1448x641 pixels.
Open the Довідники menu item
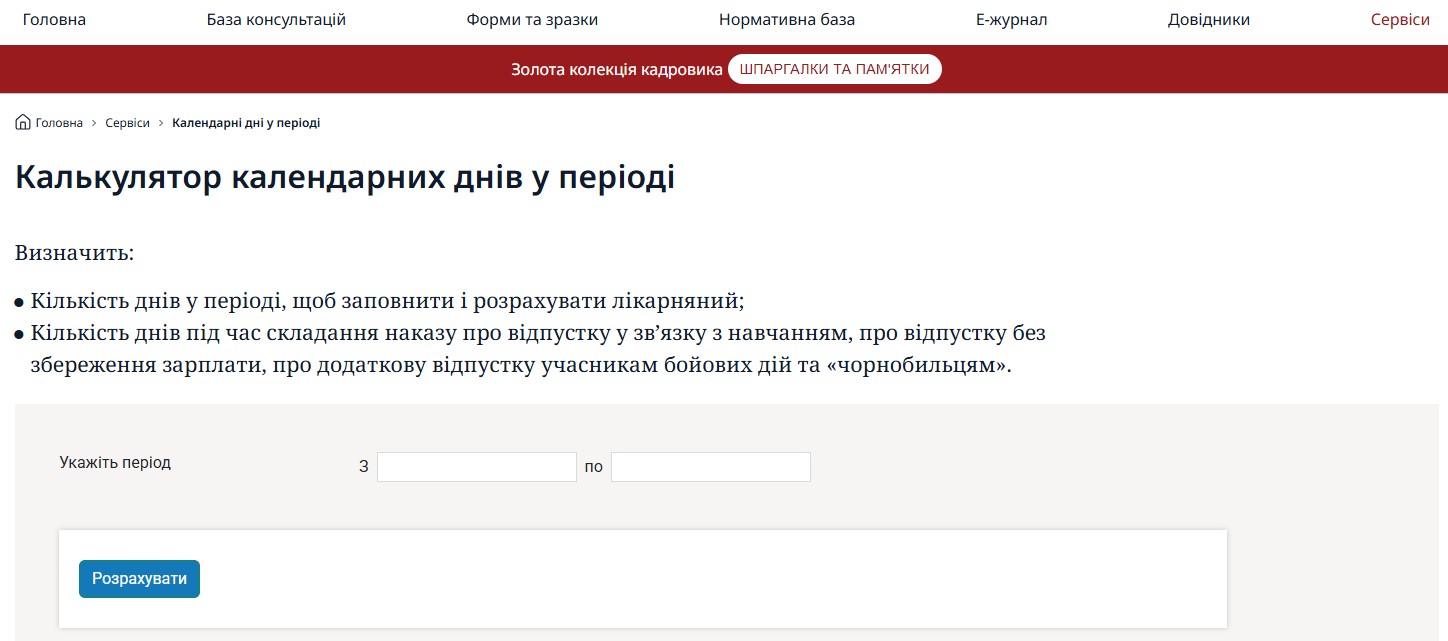click(1208, 20)
